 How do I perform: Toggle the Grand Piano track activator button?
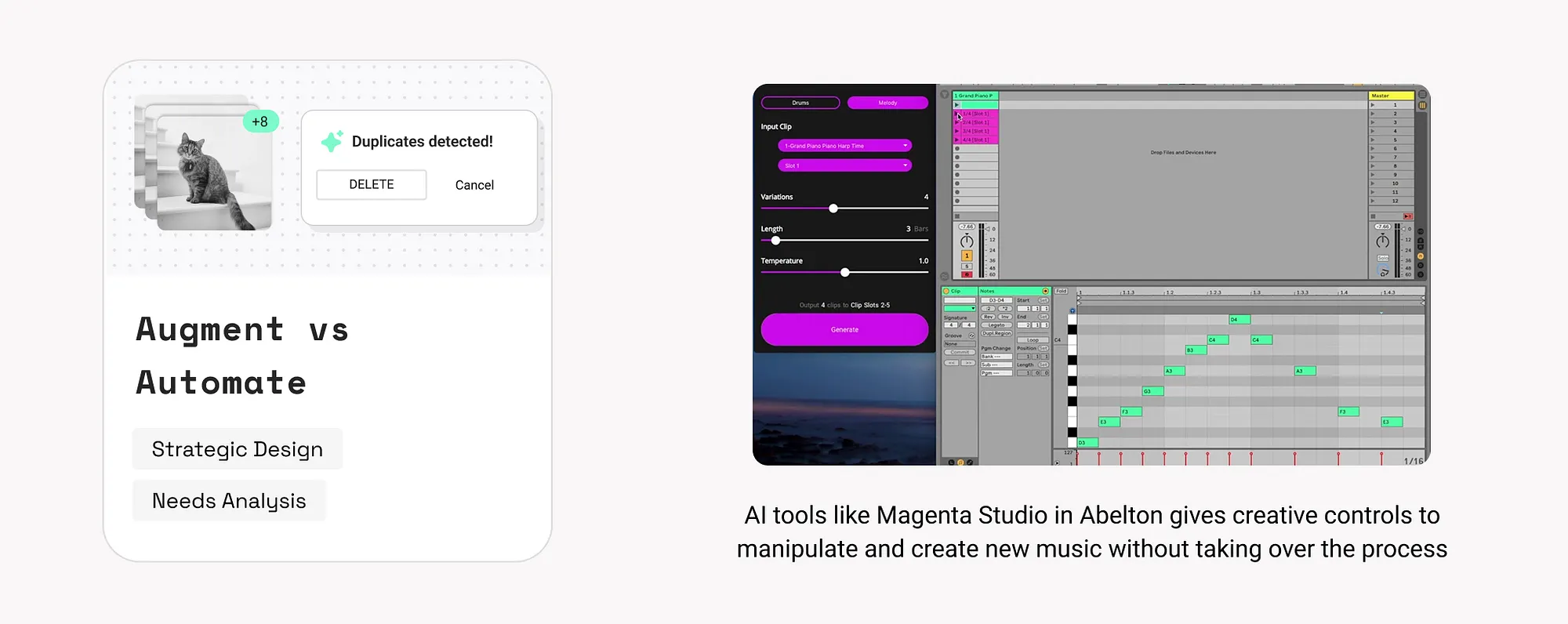[x=967, y=256]
